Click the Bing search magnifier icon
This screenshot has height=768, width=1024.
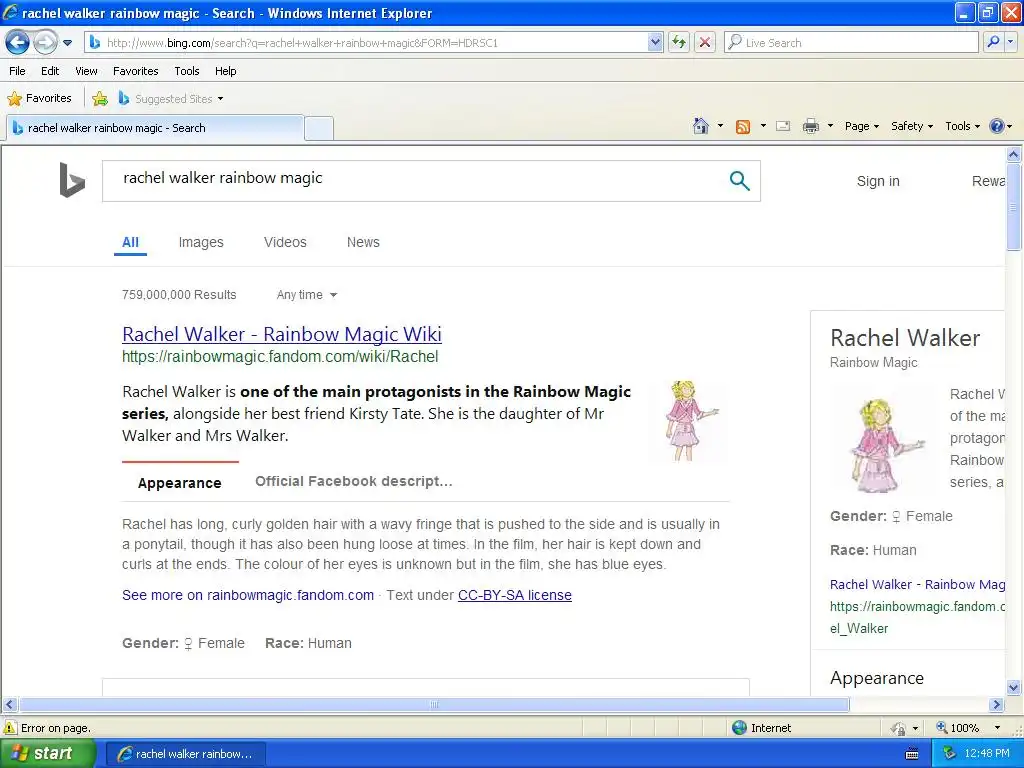(739, 181)
